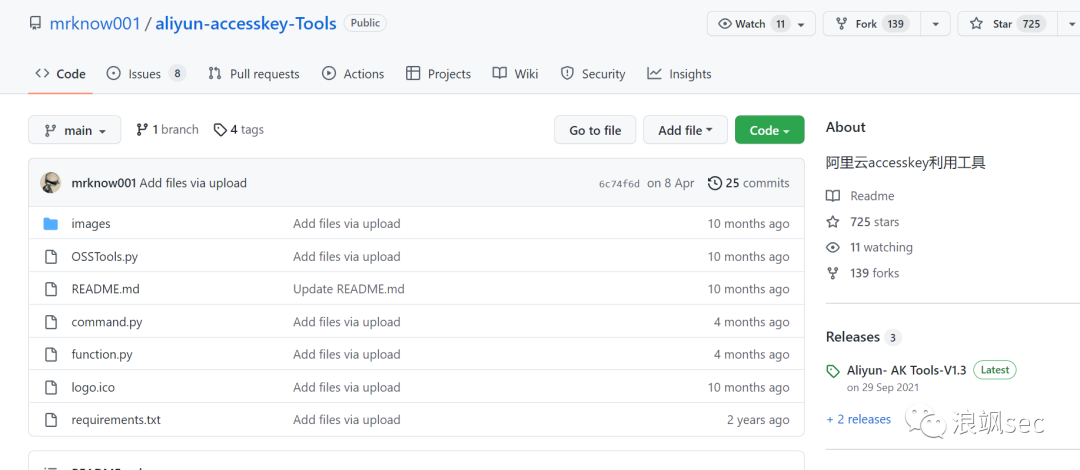Open the Aliyun- AK Tools-V1.3 release

point(906,370)
